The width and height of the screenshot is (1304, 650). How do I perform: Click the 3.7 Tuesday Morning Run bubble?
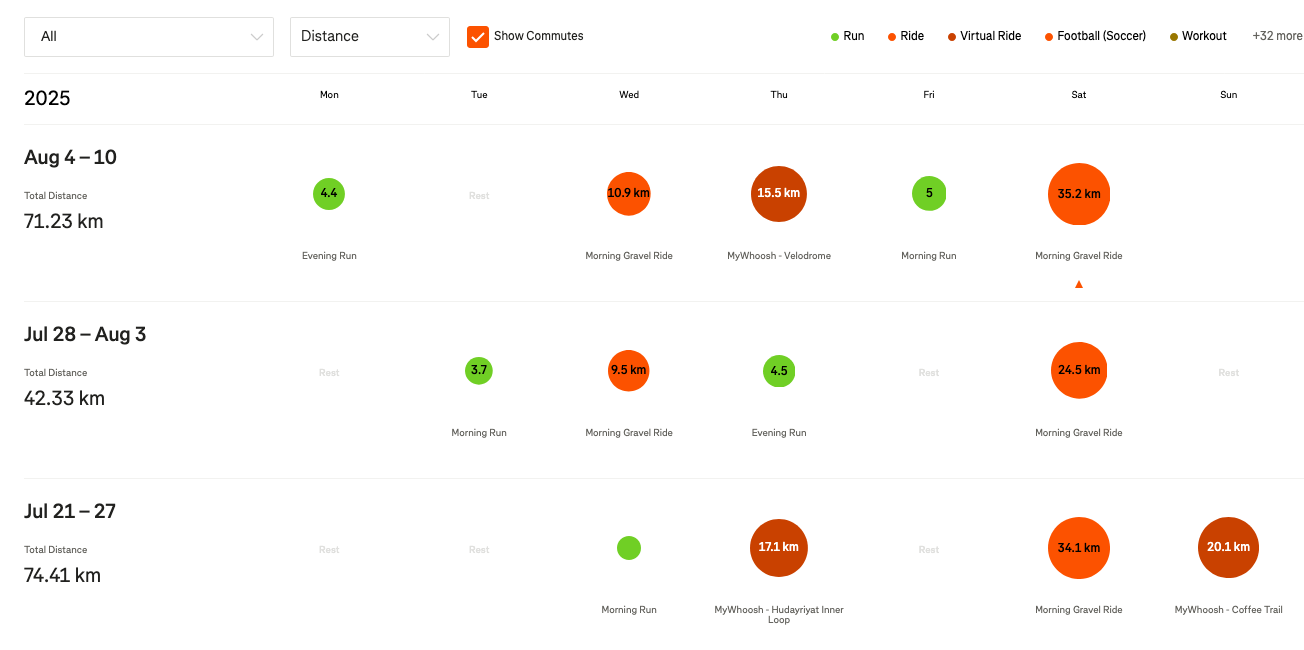coord(479,371)
